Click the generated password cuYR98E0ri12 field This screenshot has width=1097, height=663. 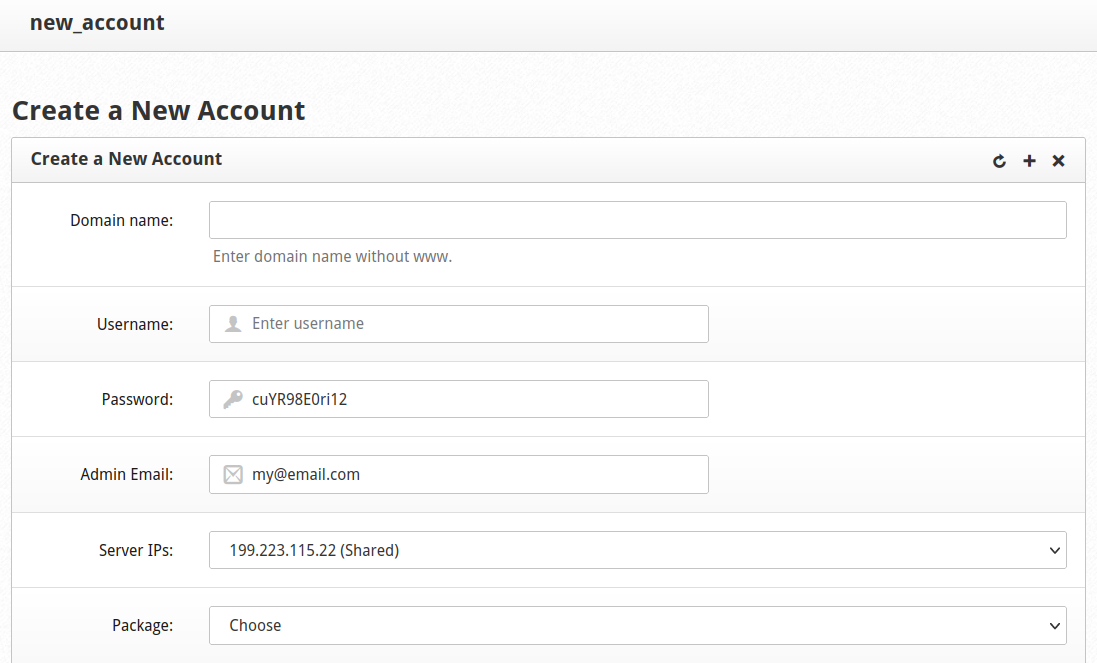(459, 398)
